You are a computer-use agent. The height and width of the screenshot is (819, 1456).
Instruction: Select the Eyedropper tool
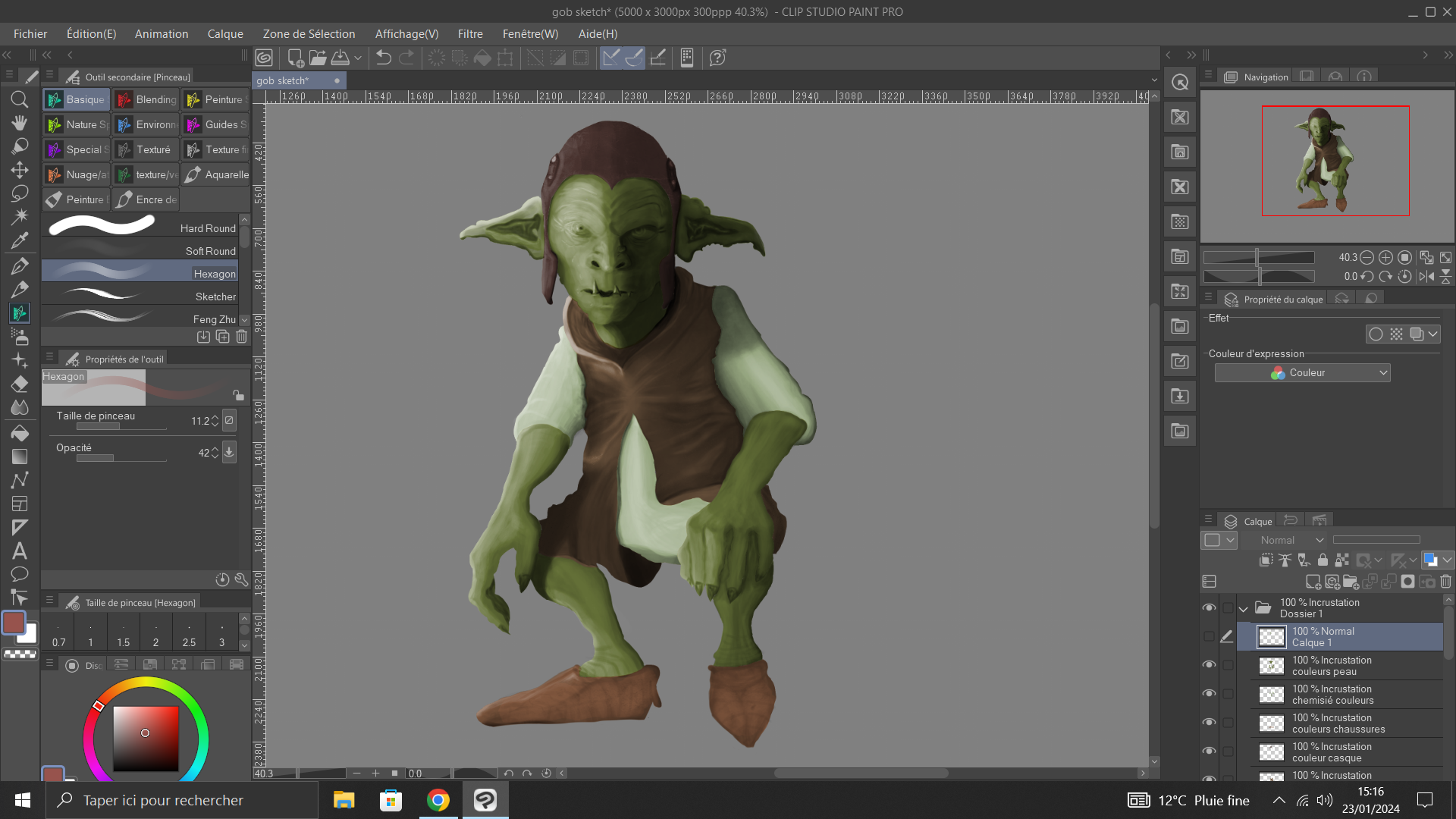pos(20,240)
